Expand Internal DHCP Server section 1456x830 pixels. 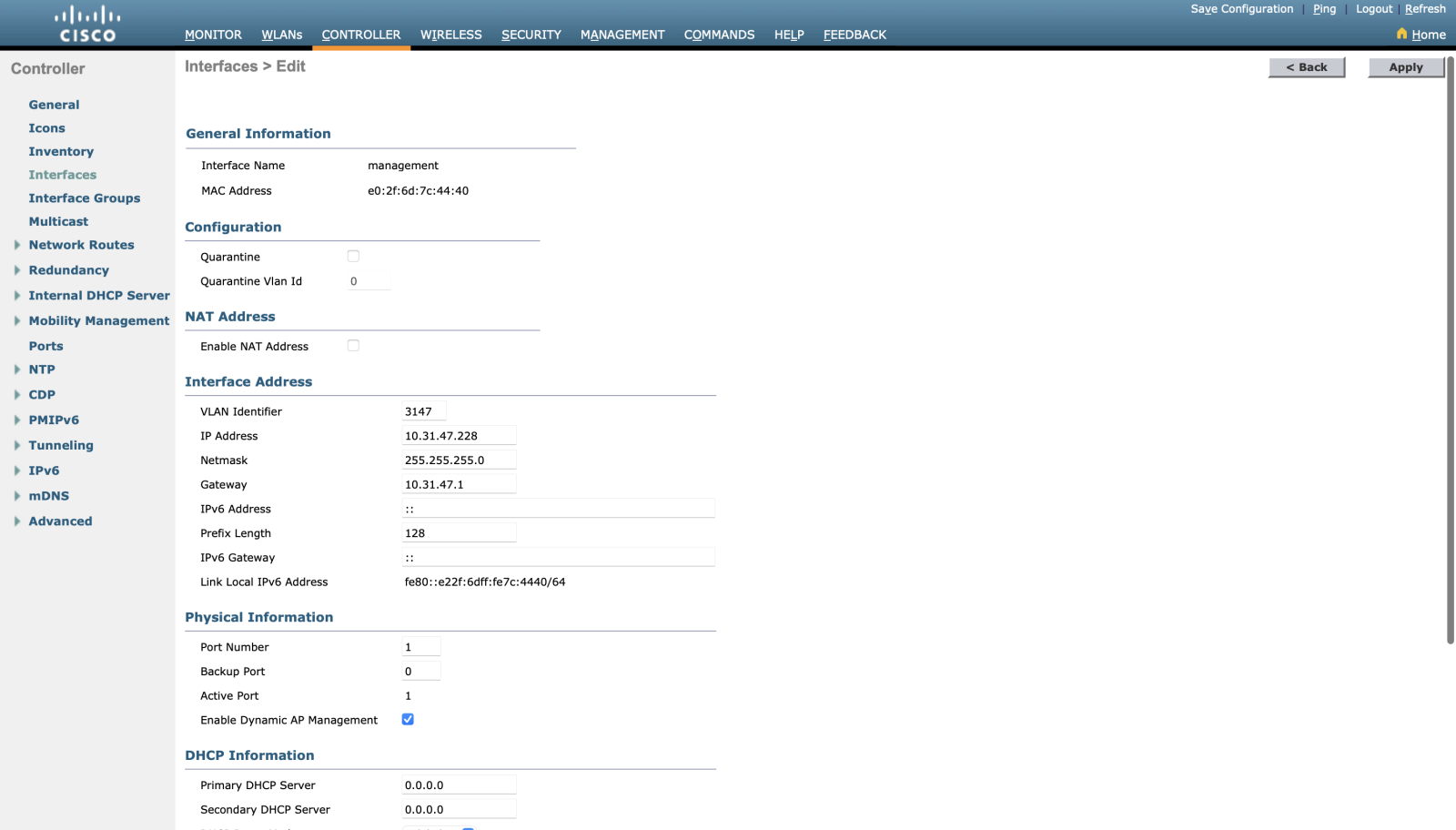[17, 296]
